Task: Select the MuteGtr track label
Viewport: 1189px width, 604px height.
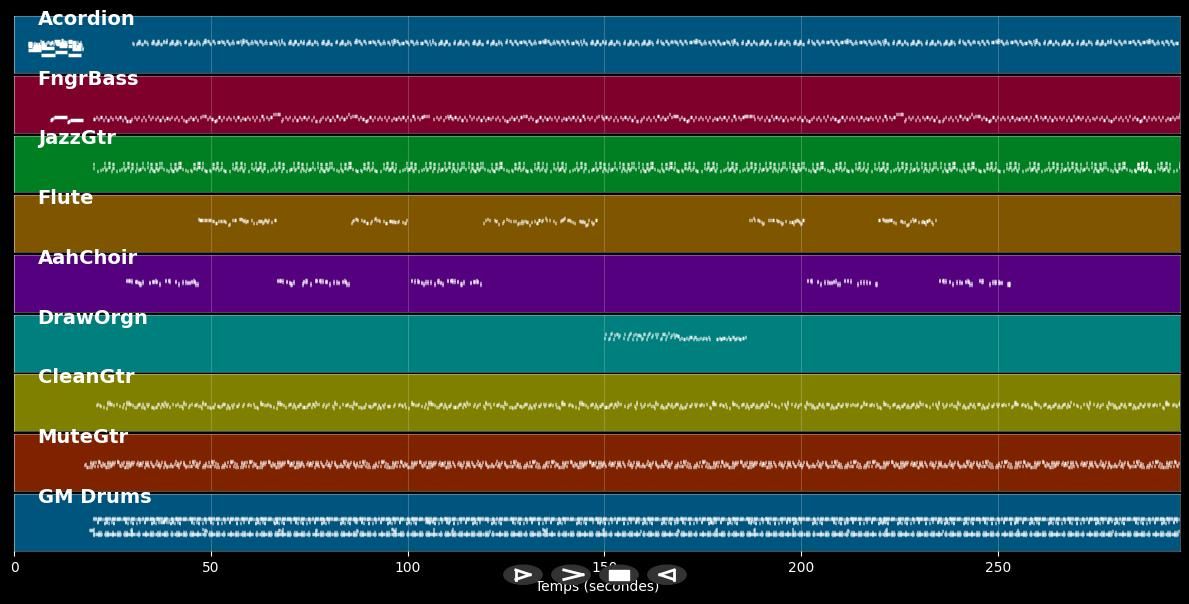Action: point(83,437)
